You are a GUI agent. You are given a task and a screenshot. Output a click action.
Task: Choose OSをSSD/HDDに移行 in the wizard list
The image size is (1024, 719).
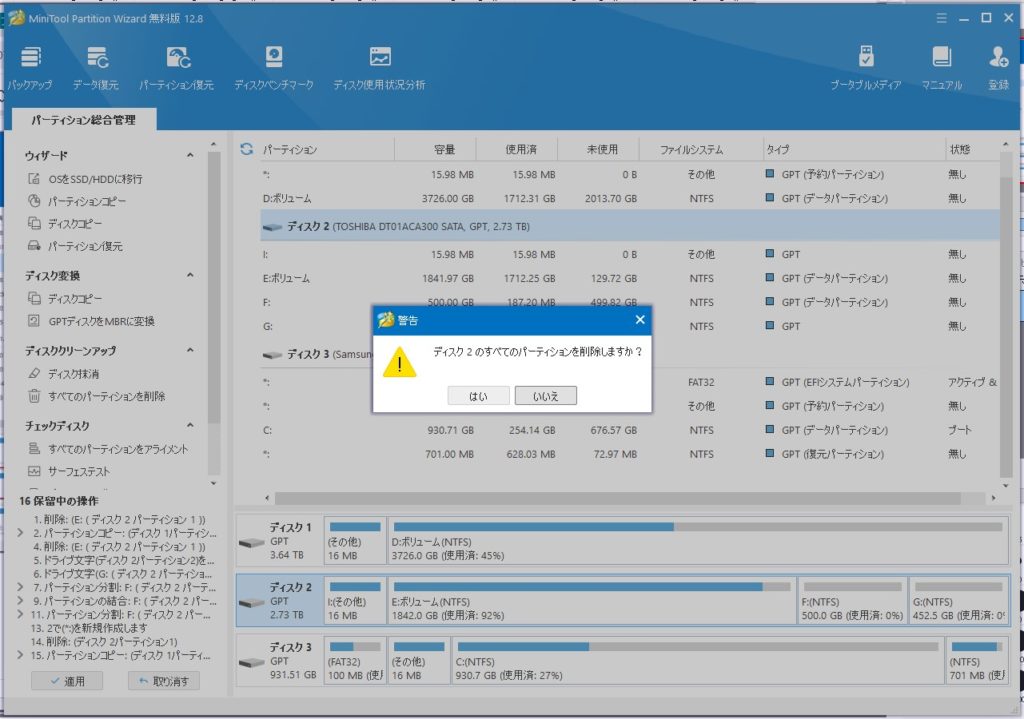(x=95, y=179)
